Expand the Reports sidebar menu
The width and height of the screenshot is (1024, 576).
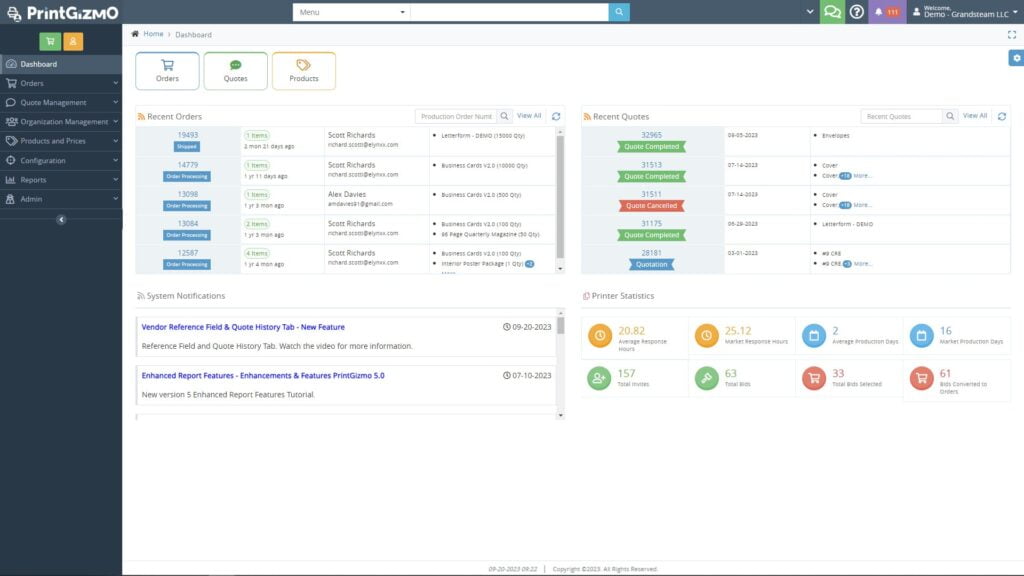tap(61, 180)
